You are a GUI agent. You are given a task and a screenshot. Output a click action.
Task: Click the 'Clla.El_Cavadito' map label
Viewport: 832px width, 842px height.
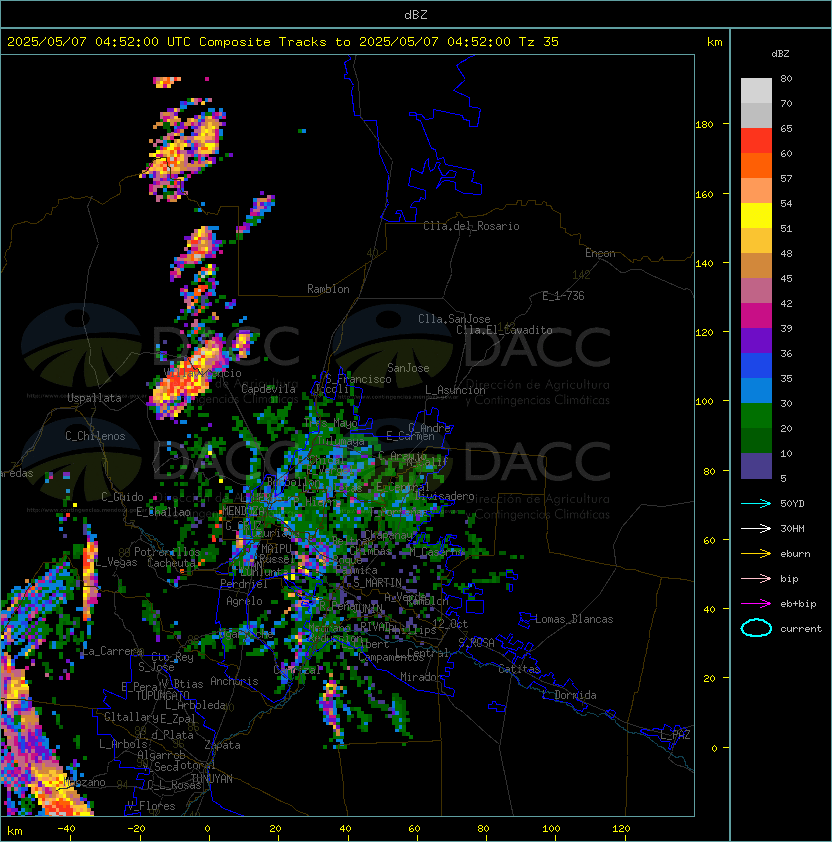[504, 330]
